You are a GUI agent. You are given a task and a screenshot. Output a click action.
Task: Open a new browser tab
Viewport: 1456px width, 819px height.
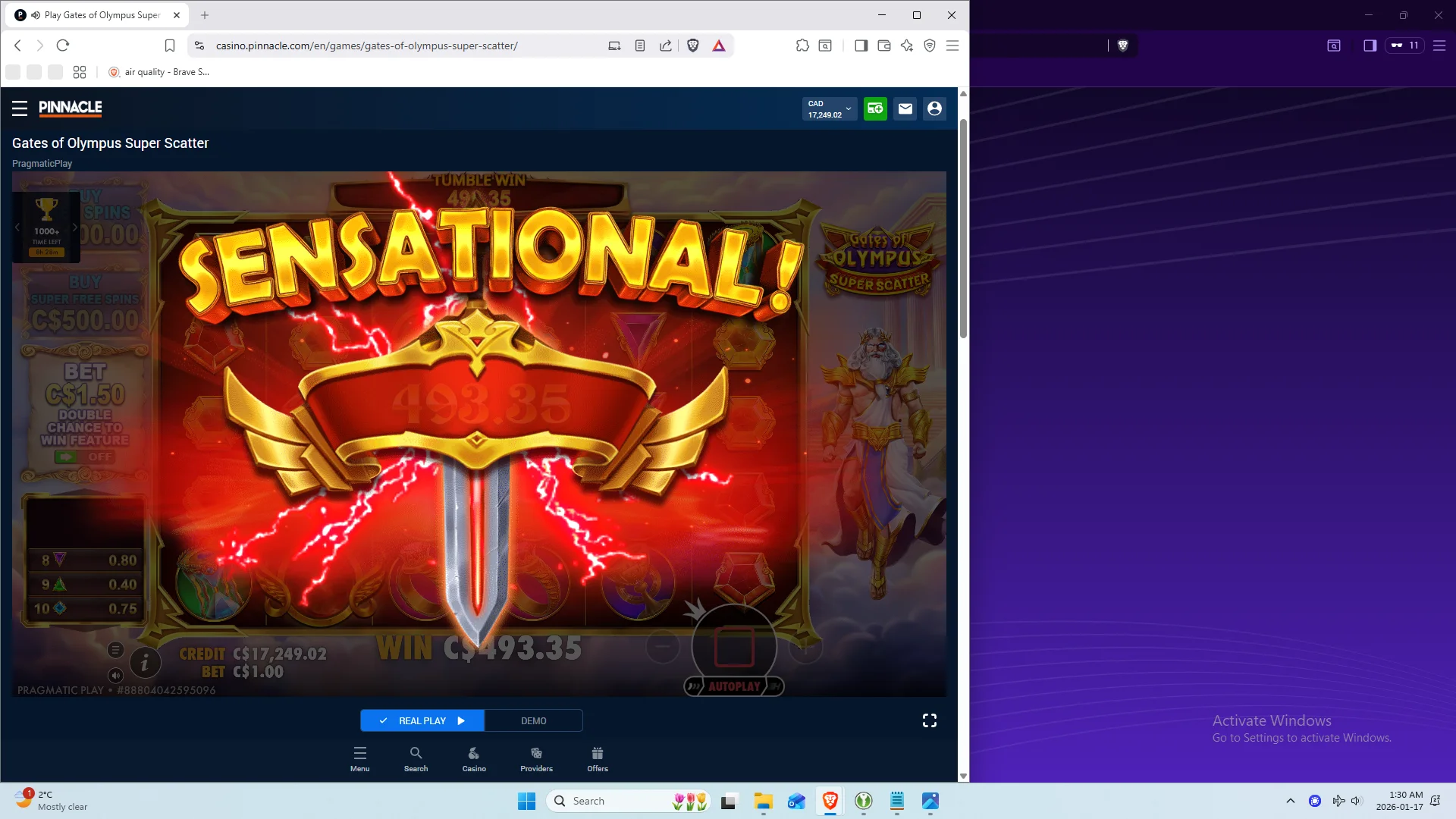205,14
